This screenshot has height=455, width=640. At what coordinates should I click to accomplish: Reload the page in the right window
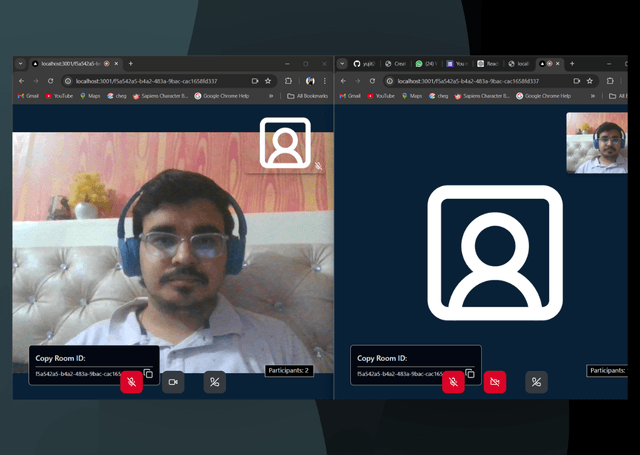372,81
